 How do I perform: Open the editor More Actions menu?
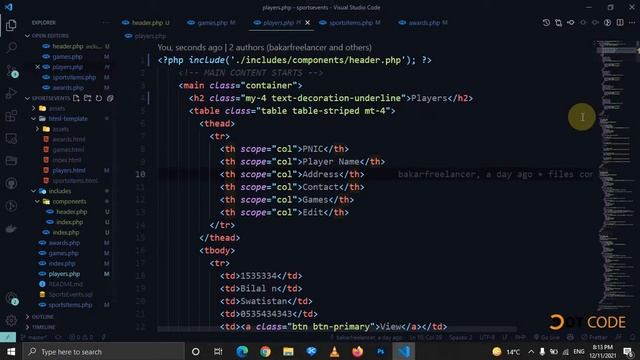[632, 23]
